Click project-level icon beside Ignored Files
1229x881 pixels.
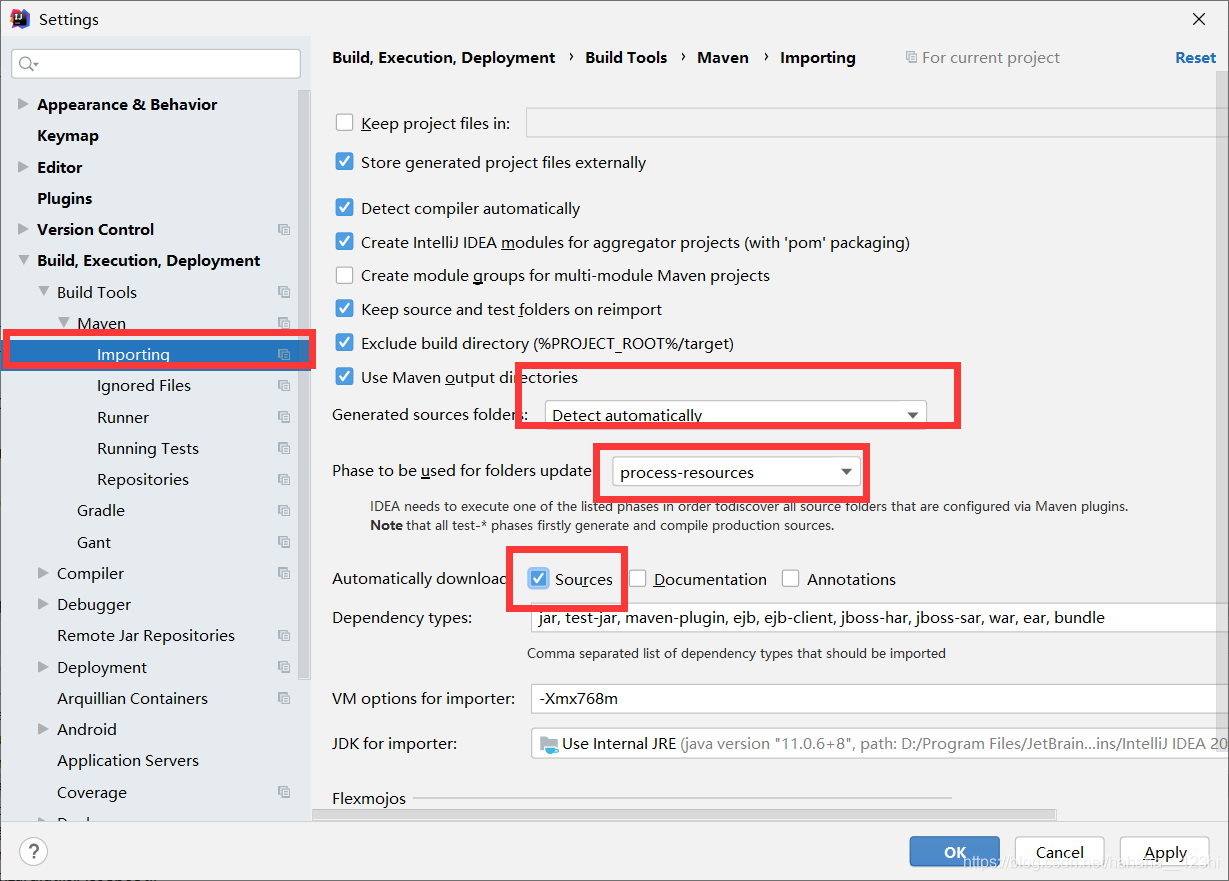284,386
